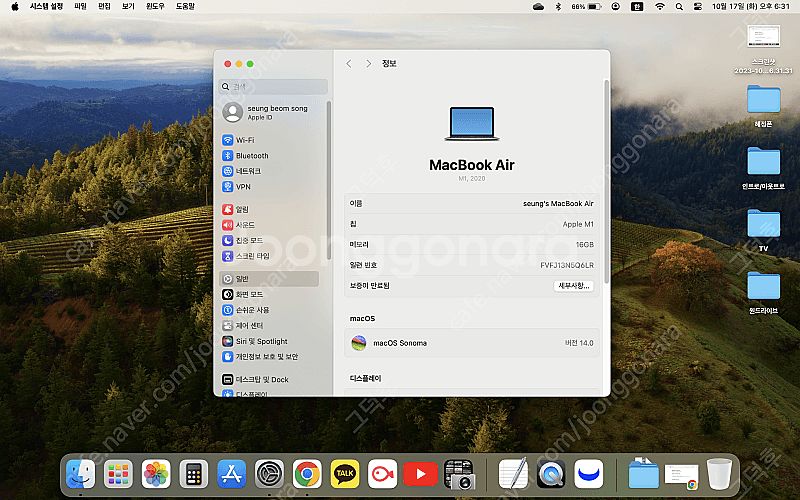
Task: Open the 도움말 help menu
Action: [x=185, y=7]
